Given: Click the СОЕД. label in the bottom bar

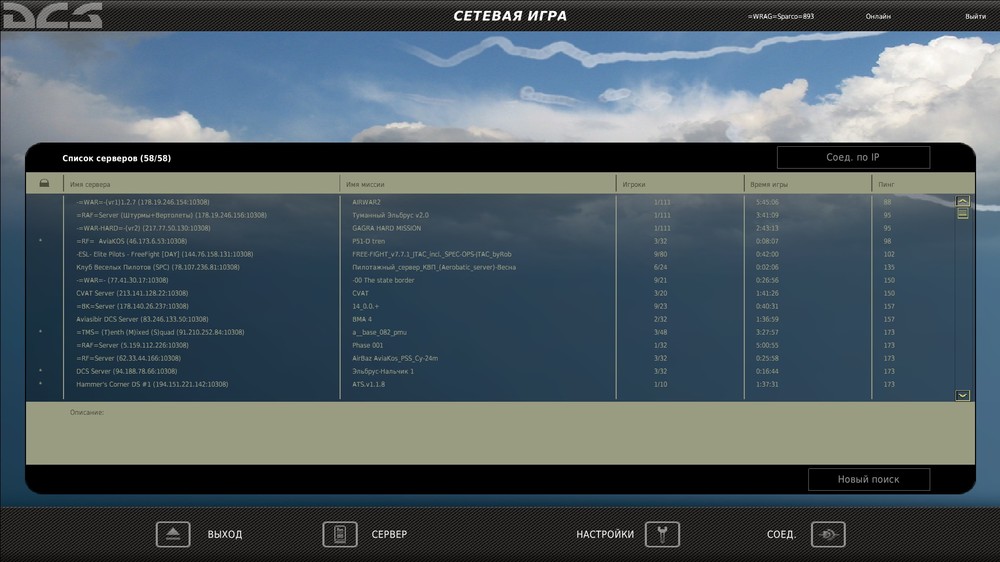Looking at the screenshot, I should [x=781, y=535].
